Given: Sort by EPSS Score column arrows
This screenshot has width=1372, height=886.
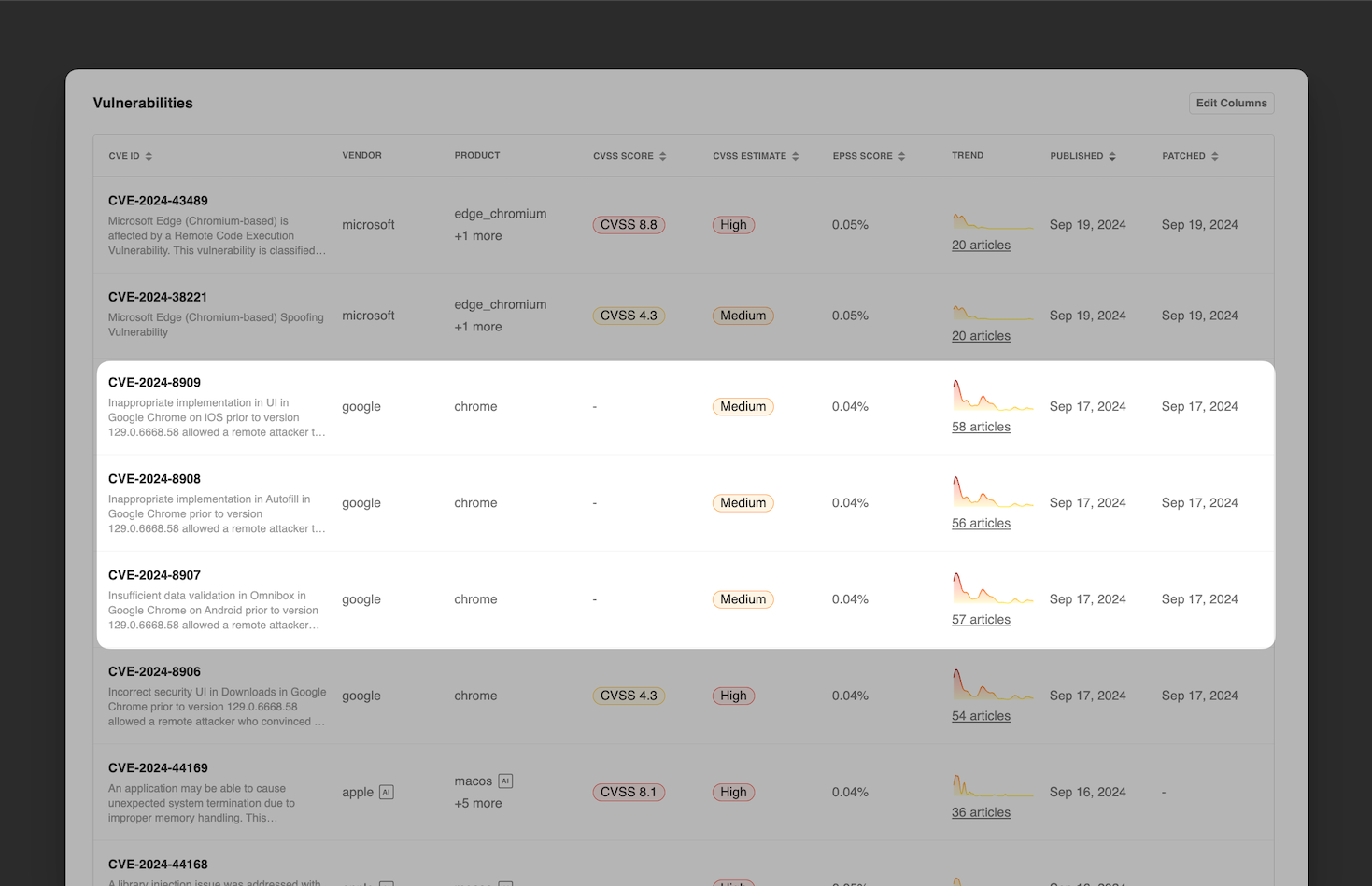Looking at the screenshot, I should click(x=901, y=156).
